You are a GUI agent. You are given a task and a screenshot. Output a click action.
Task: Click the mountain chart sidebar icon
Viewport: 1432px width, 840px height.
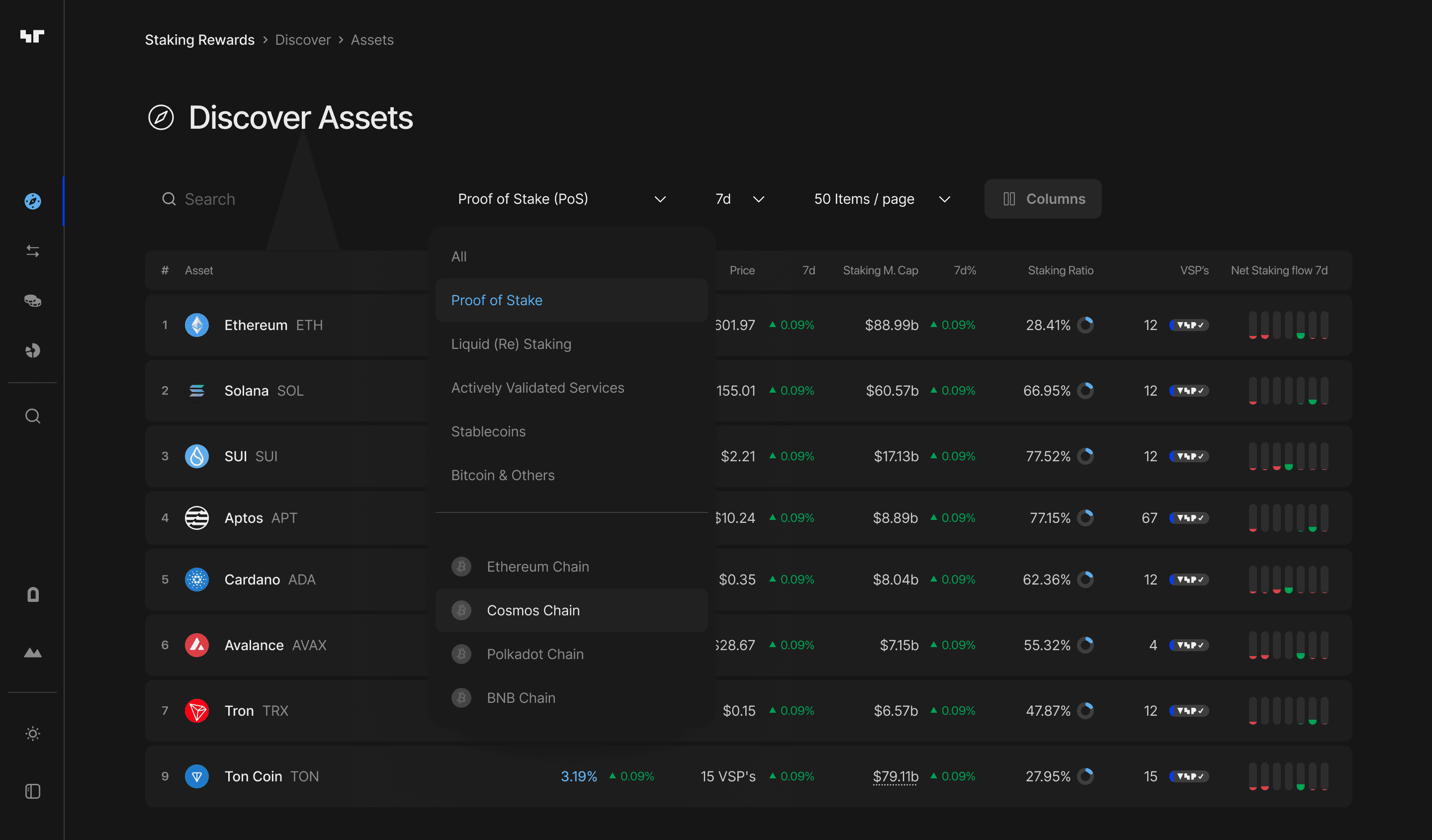(32, 653)
